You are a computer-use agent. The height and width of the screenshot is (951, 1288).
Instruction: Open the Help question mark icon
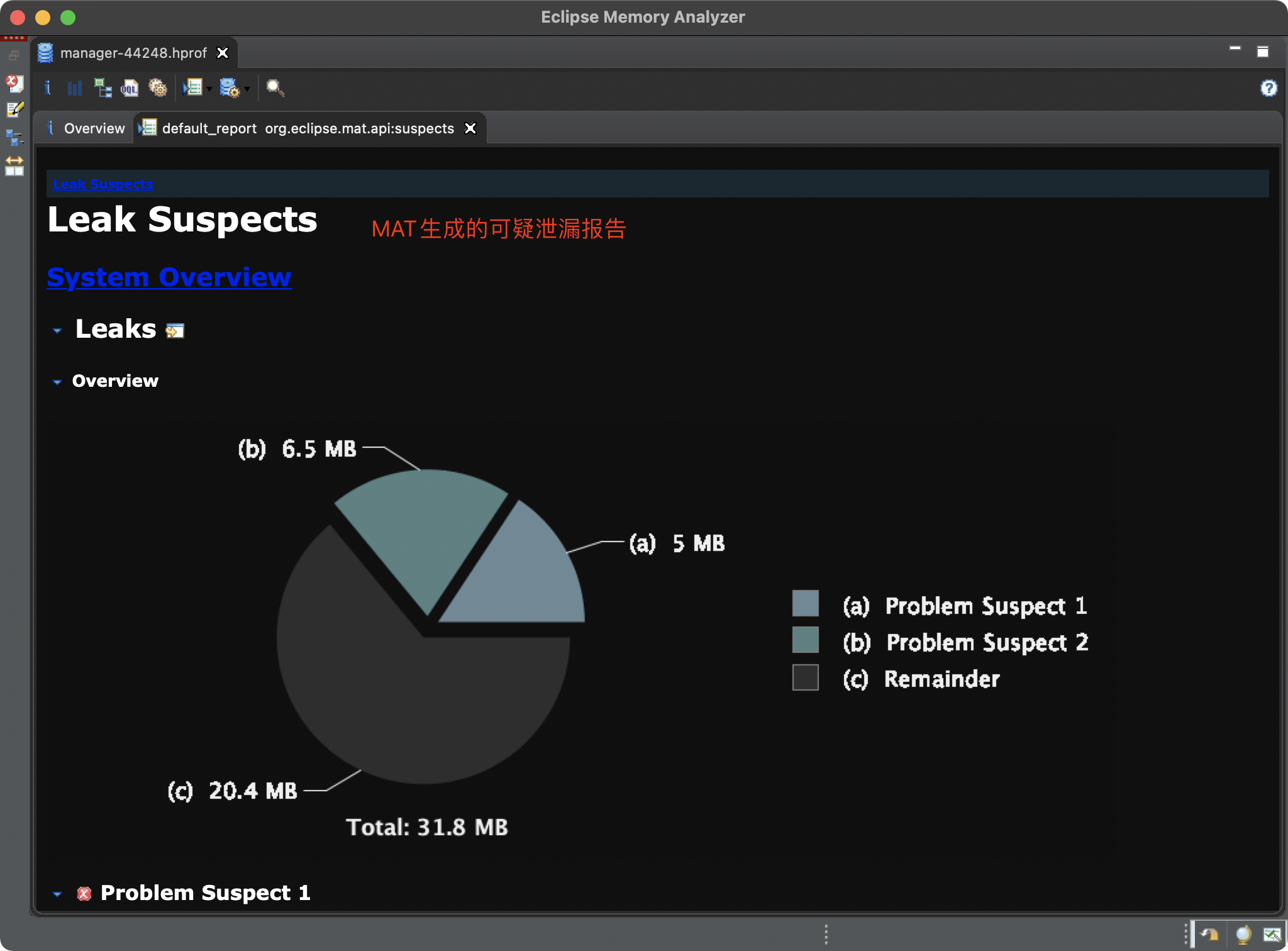[x=1269, y=88]
